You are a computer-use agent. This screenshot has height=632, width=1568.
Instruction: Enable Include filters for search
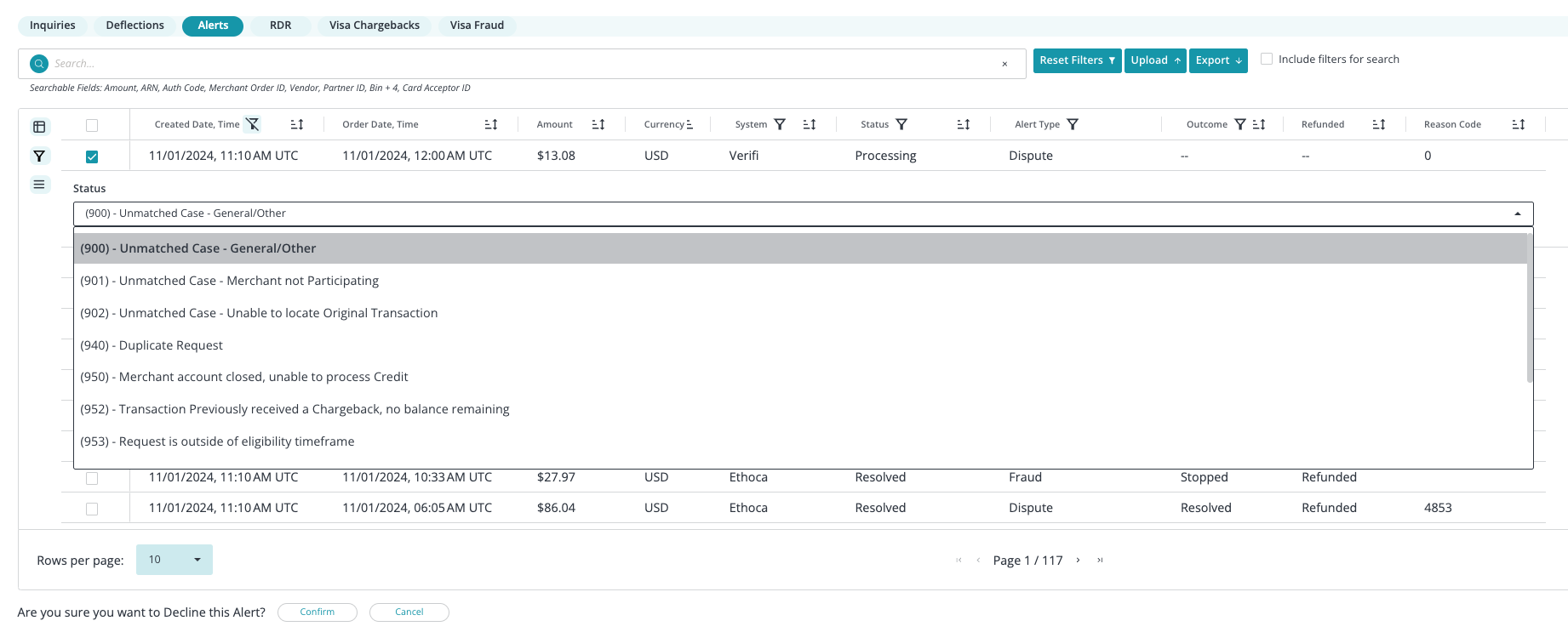click(1267, 59)
